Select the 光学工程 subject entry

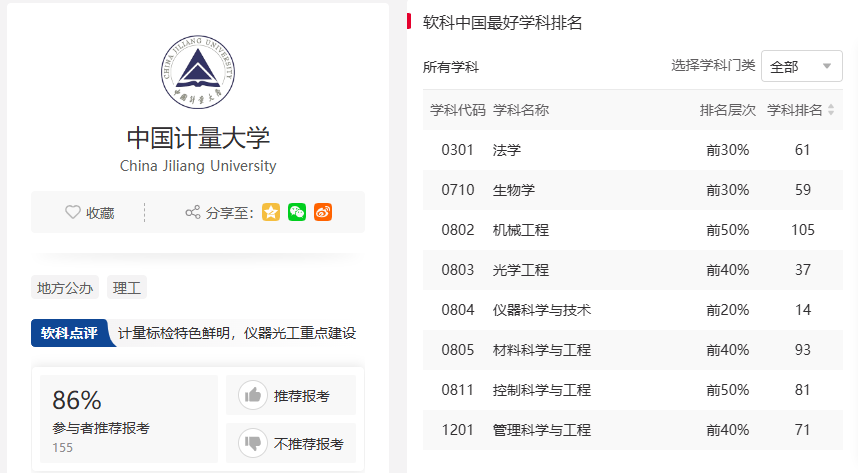521,270
